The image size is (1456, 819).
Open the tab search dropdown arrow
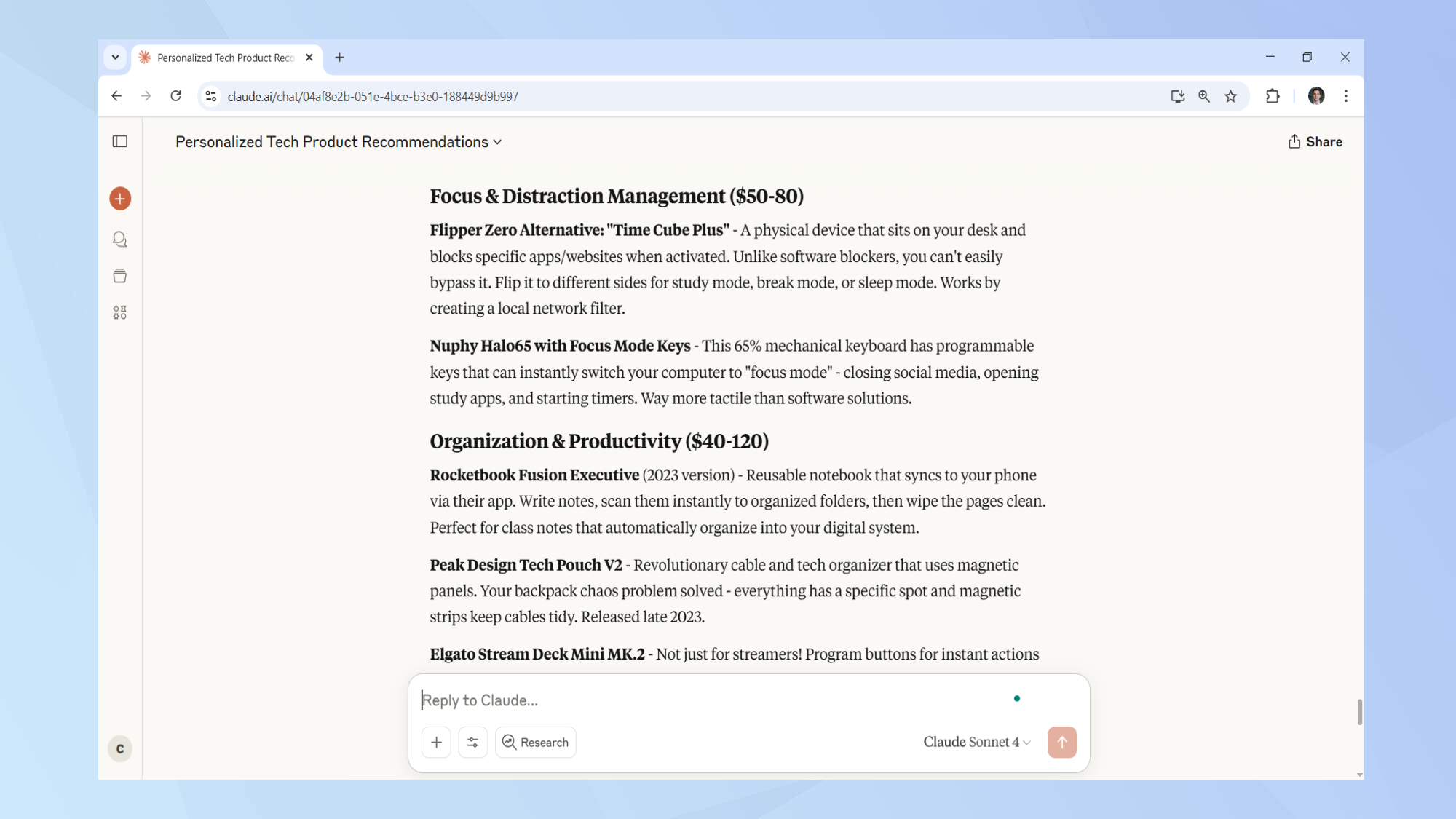(x=115, y=58)
